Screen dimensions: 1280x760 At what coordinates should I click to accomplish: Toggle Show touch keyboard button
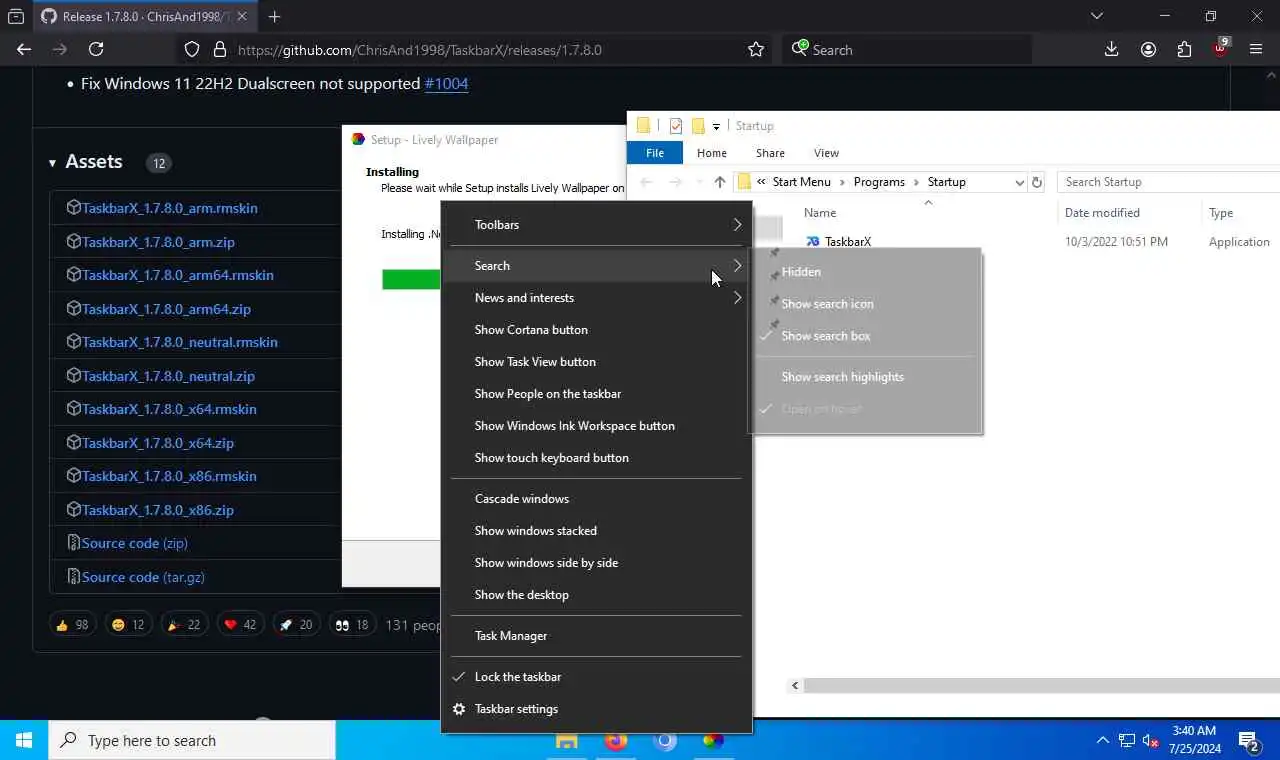[x=596, y=458]
